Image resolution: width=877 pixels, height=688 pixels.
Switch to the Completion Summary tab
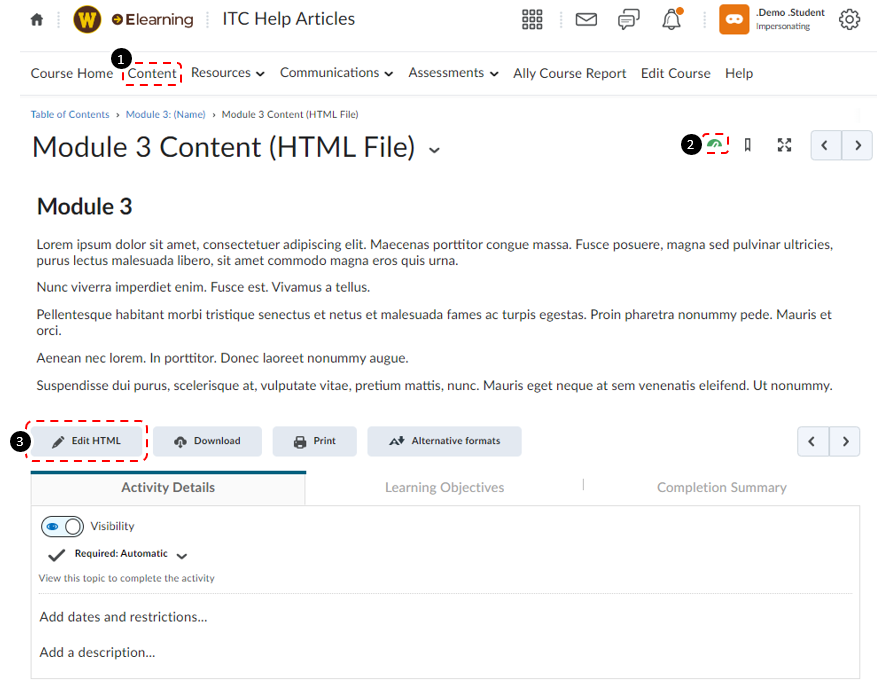721,487
